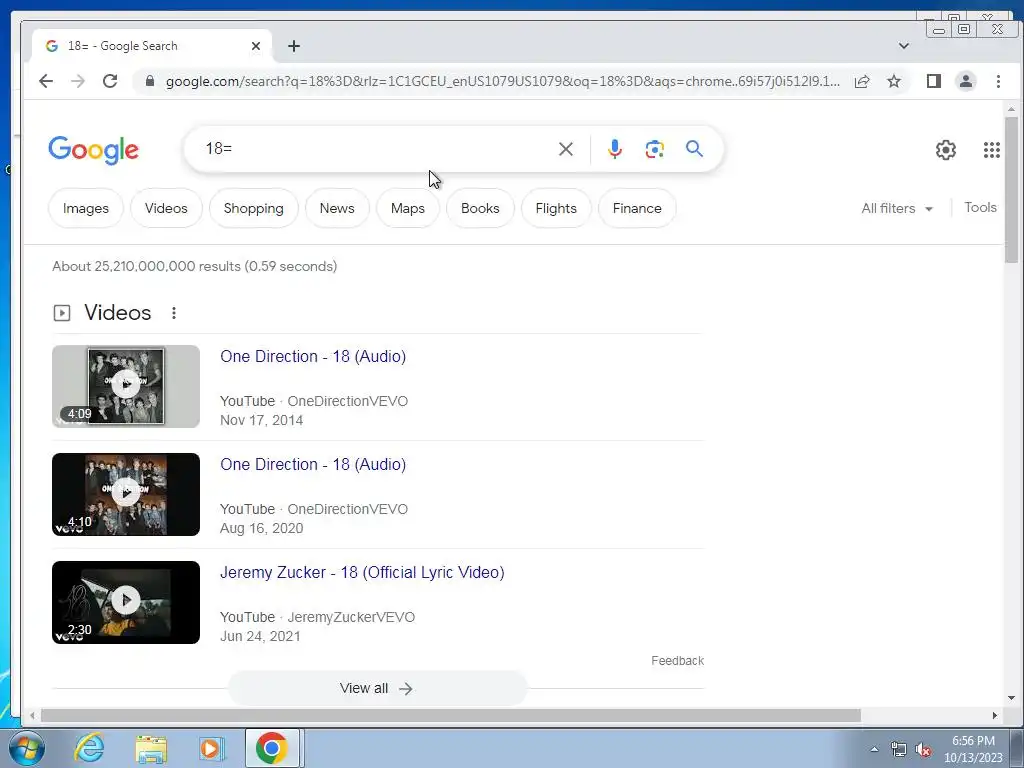Click the blue magnifier search icon
The image size is (1024, 768).
(x=694, y=149)
